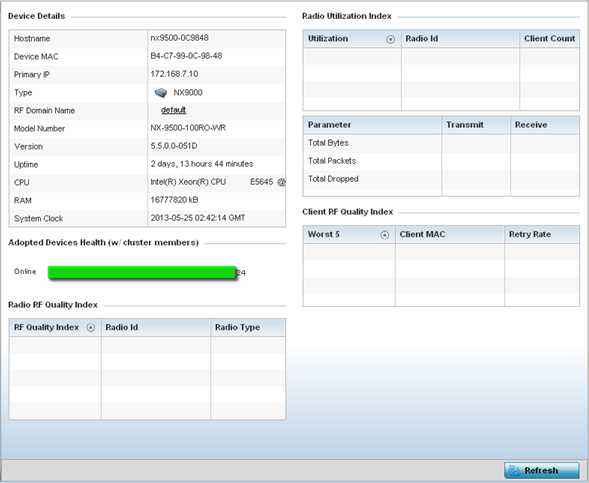The height and width of the screenshot is (483, 589).
Task: Click the Refresh button
Action: [541, 470]
